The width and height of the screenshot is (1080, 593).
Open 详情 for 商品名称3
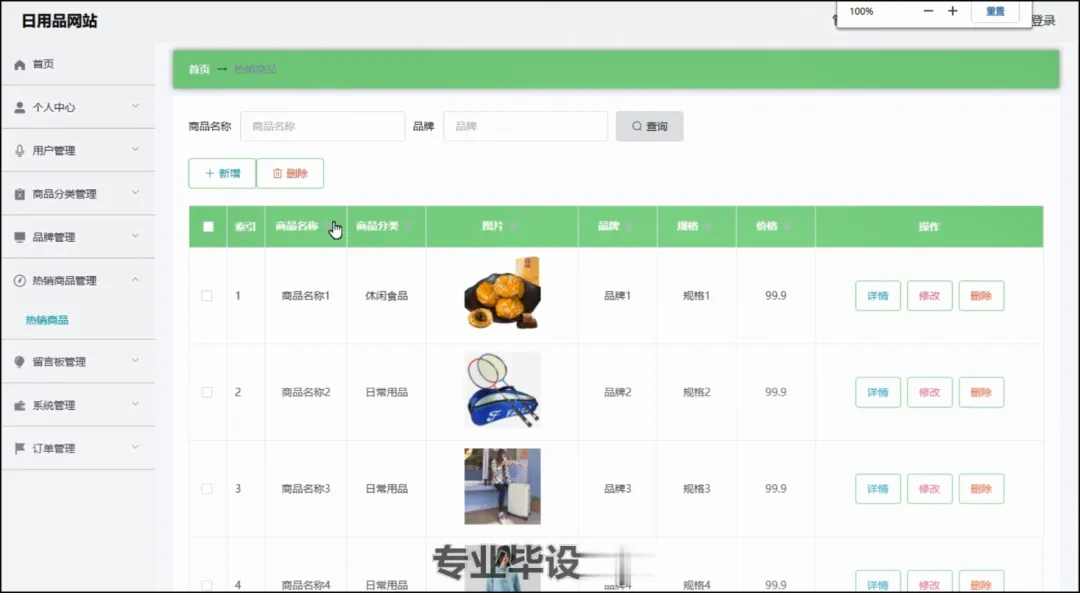pyautogui.click(x=878, y=489)
